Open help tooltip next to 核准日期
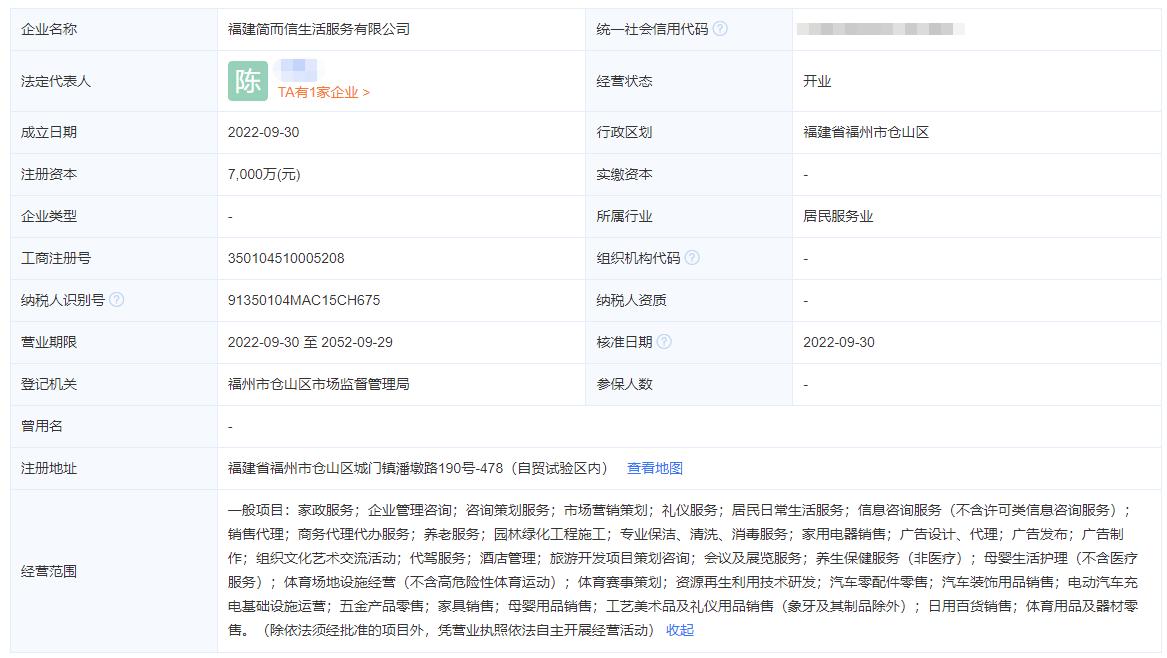This screenshot has width=1167, height=658. [665, 341]
